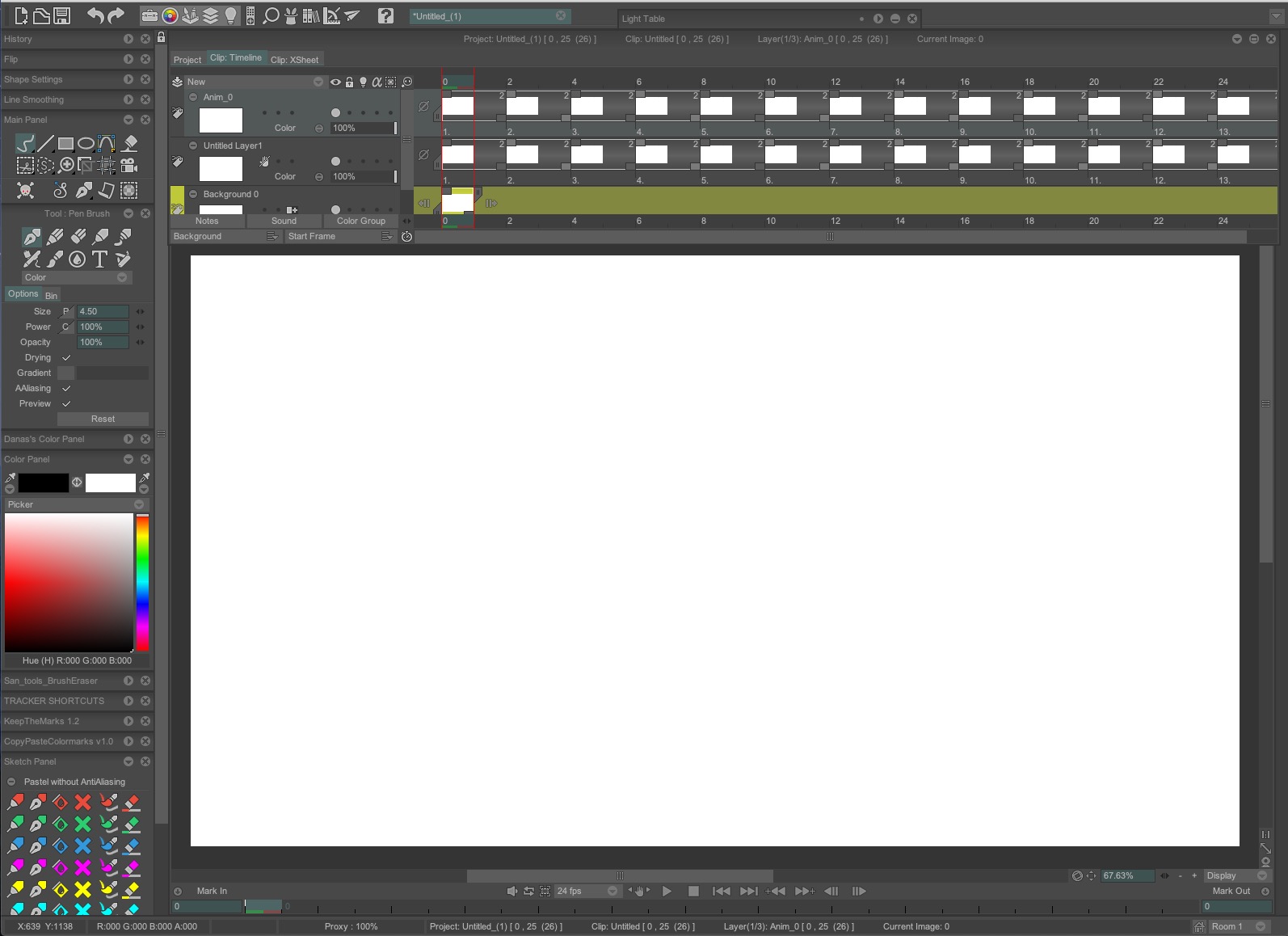Click the Sound button in timeline
Viewport: 1288px width, 936px height.
point(284,221)
